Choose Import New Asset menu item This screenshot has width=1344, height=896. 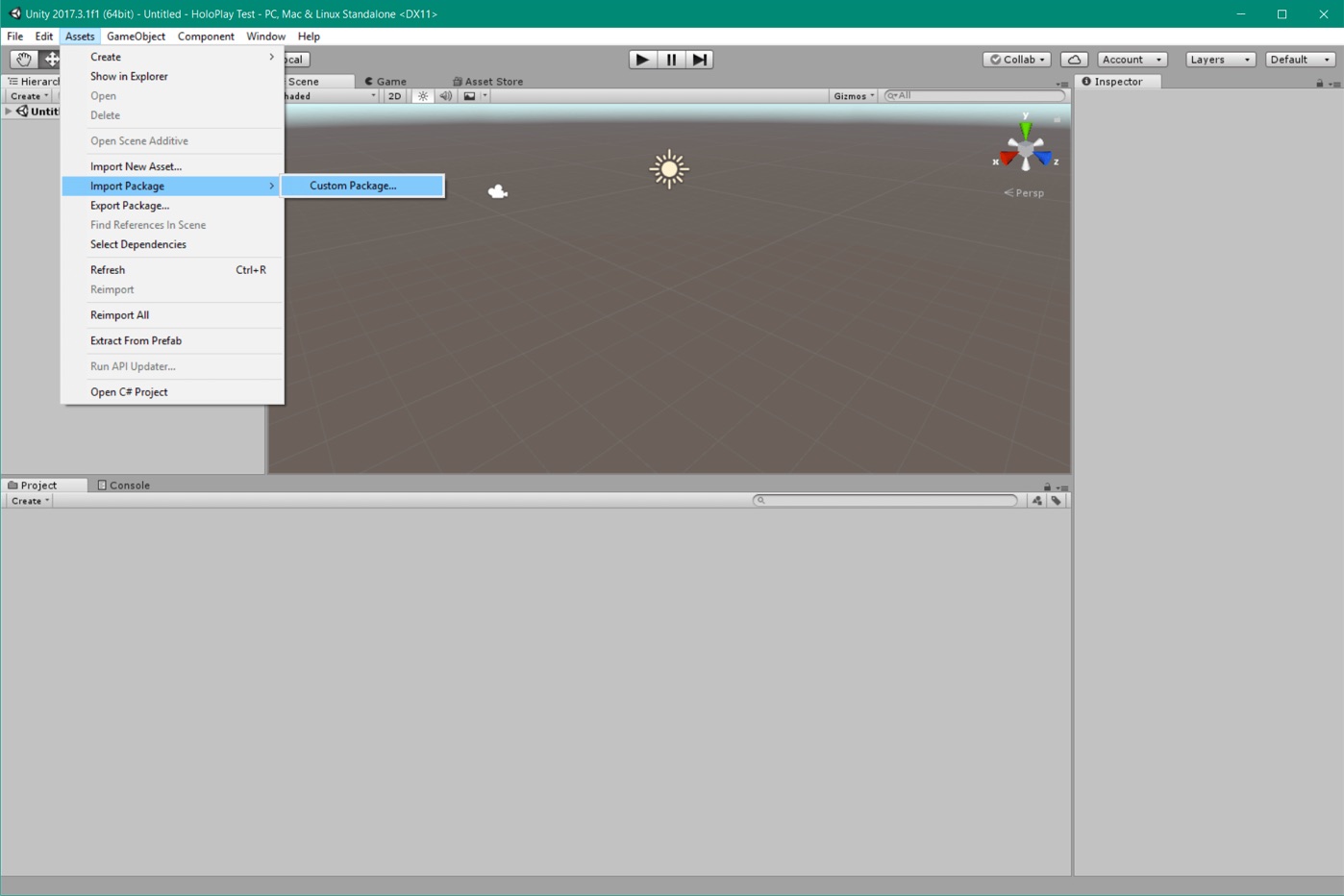[x=173, y=166]
